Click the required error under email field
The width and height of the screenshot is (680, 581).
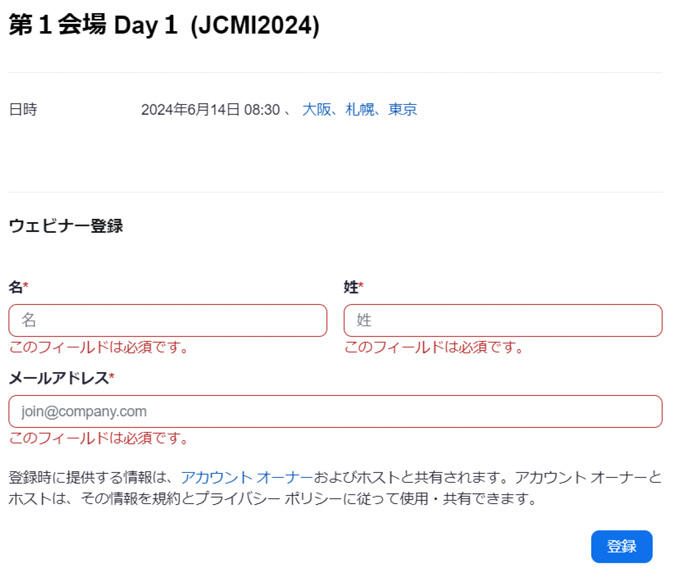tap(99, 438)
